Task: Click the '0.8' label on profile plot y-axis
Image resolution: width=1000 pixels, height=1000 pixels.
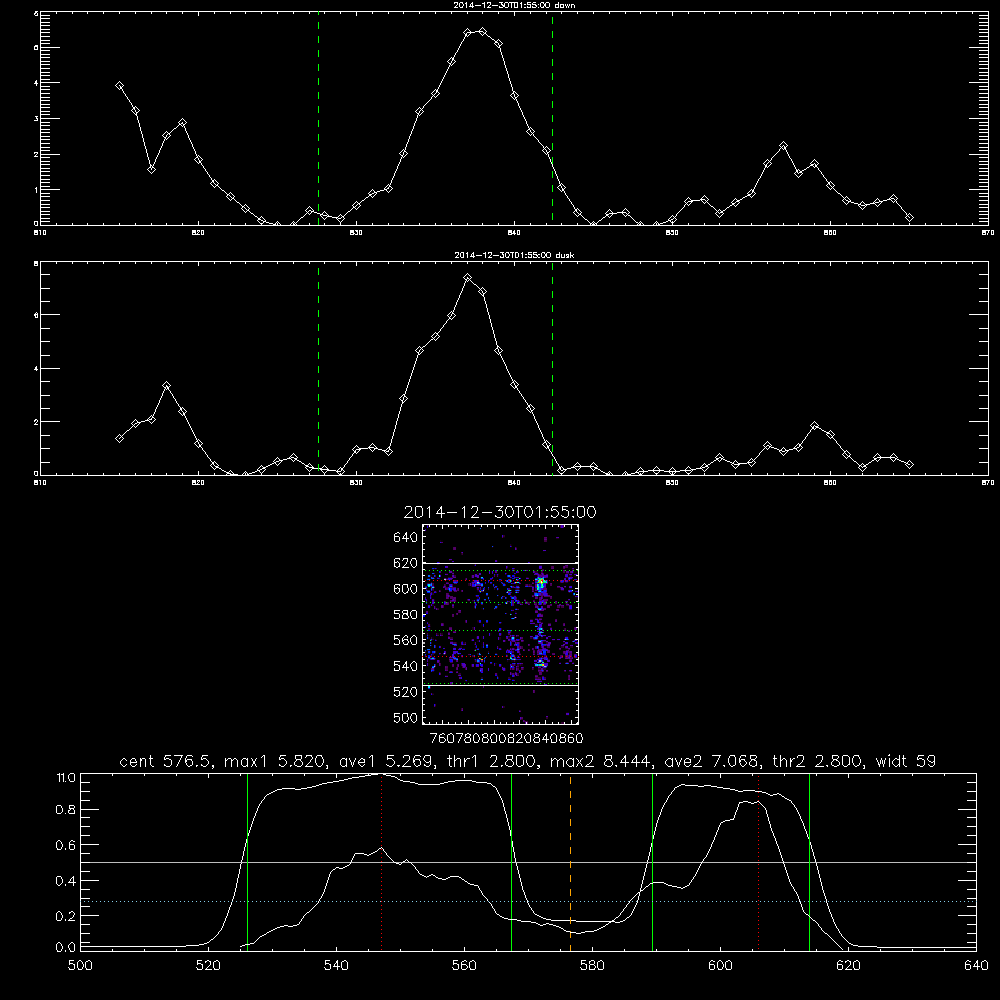Action: (66, 810)
